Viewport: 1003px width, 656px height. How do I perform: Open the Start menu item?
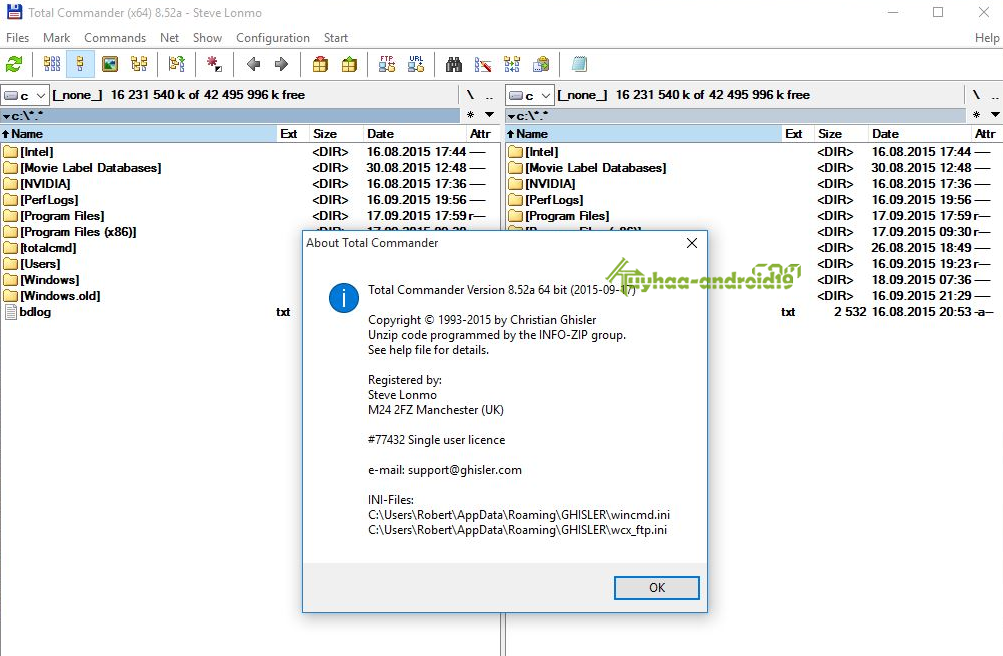[336, 38]
